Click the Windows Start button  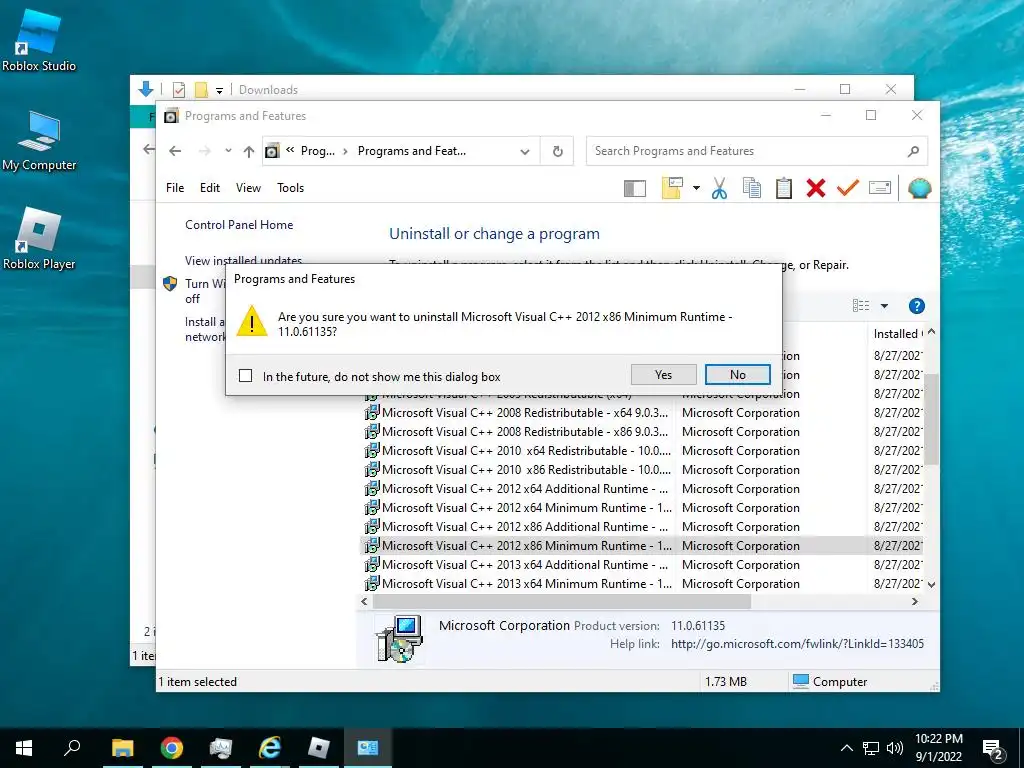(24, 748)
